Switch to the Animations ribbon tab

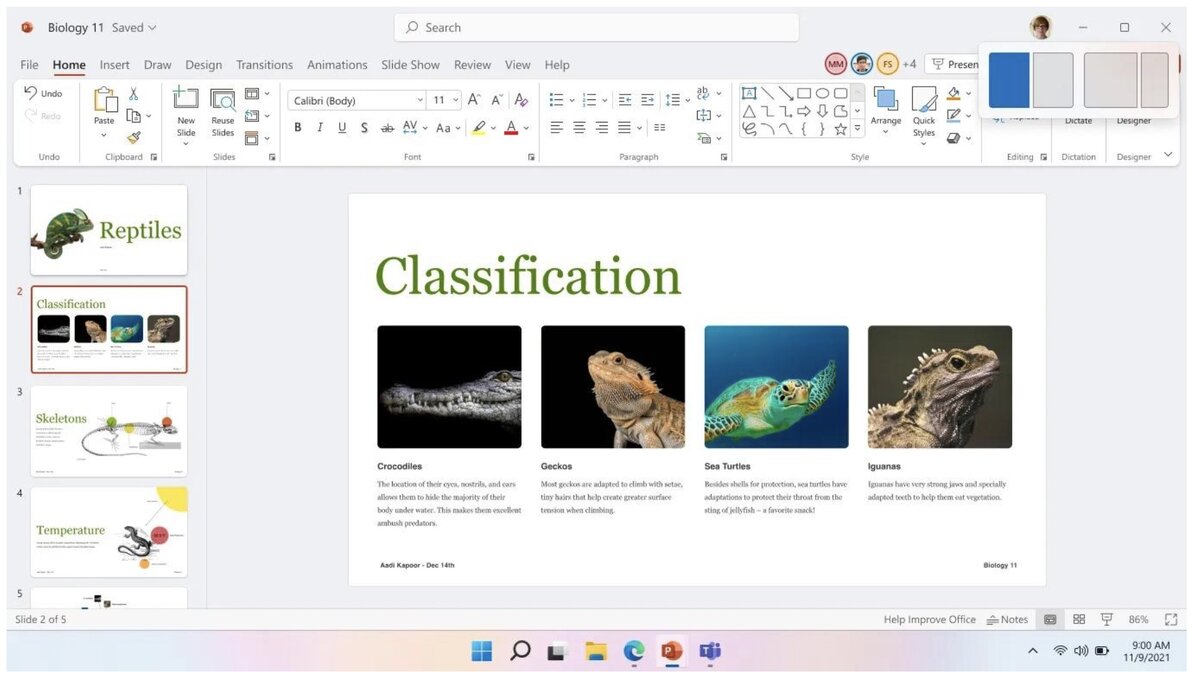coord(337,64)
